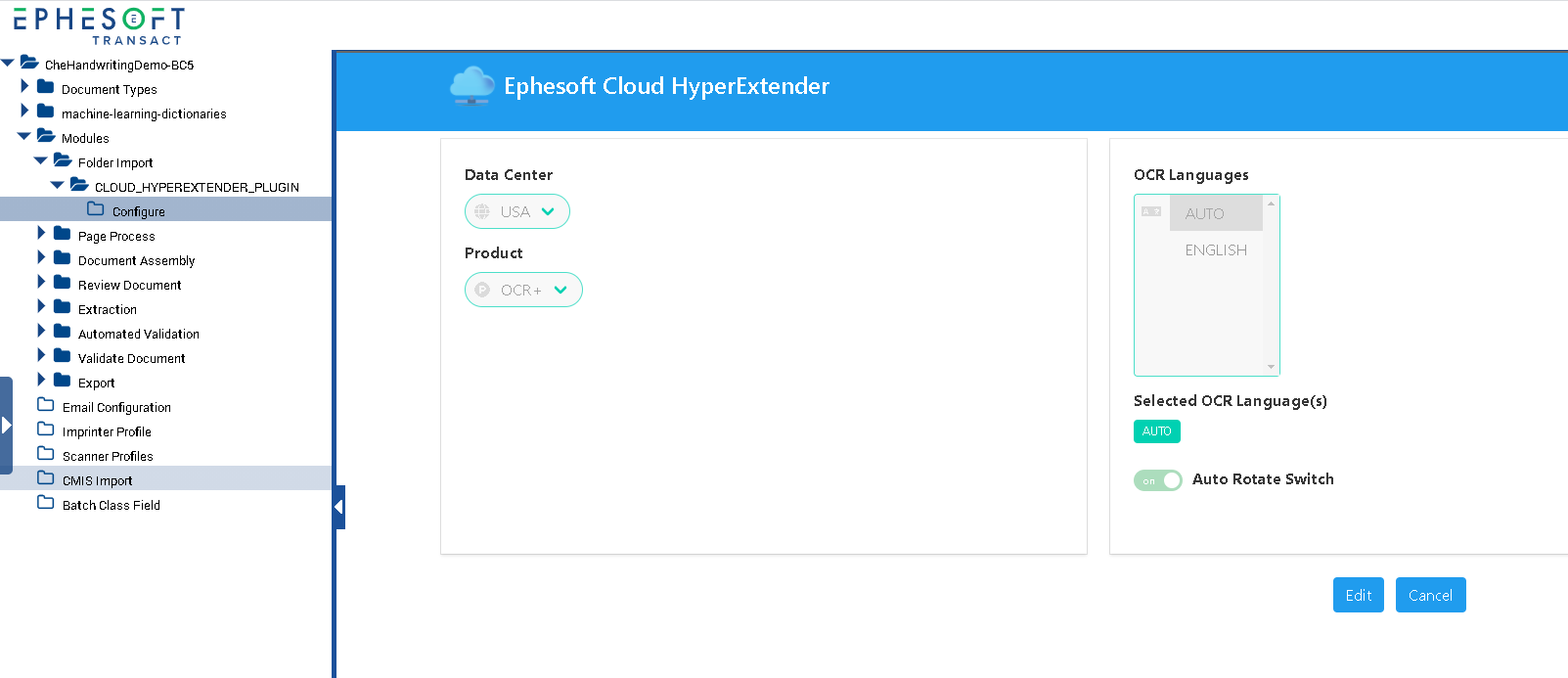Click the Export folder icon

pyautogui.click(x=62, y=381)
